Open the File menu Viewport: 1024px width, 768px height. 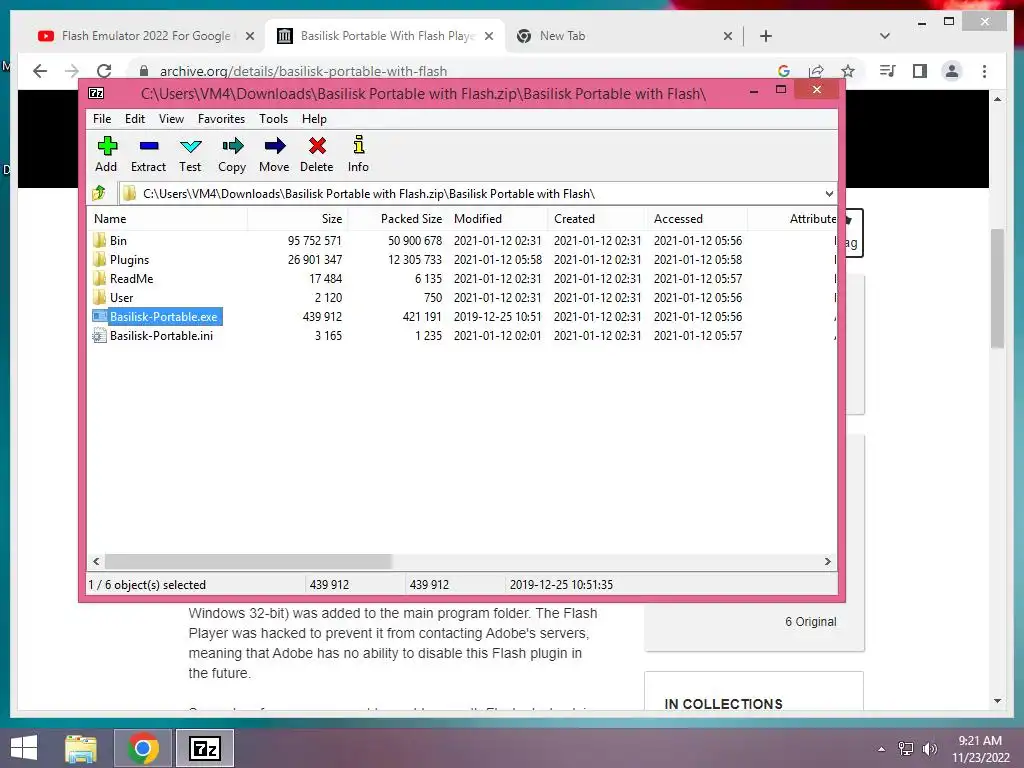click(102, 119)
